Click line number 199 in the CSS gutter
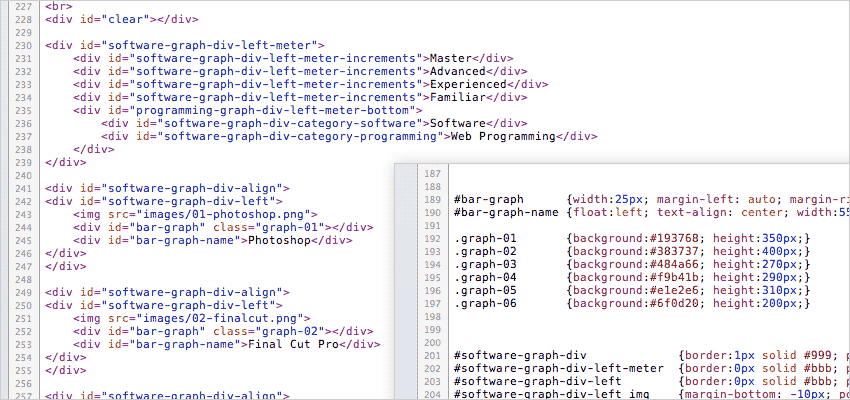Viewport: 850px width, 400px height. coord(432,329)
